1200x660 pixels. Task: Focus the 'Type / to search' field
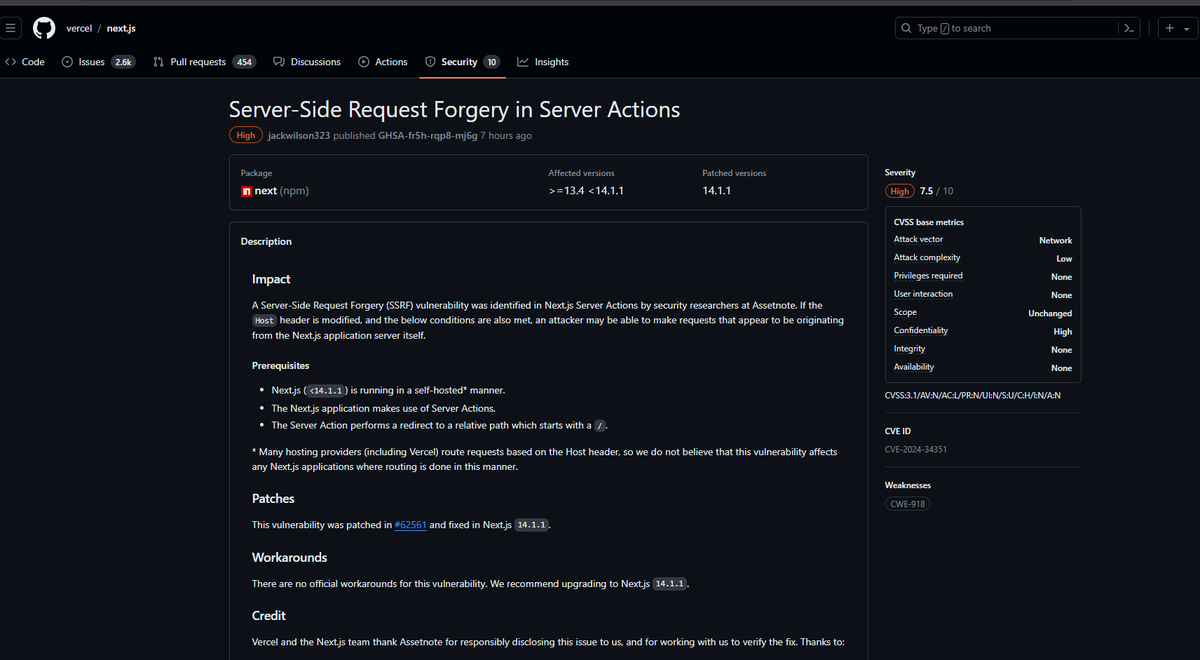point(1018,28)
